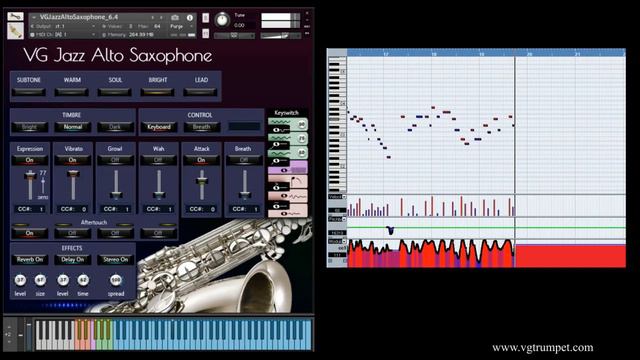The image size is (640, 360).
Task: Click the Wah fader handle
Action: point(159,195)
